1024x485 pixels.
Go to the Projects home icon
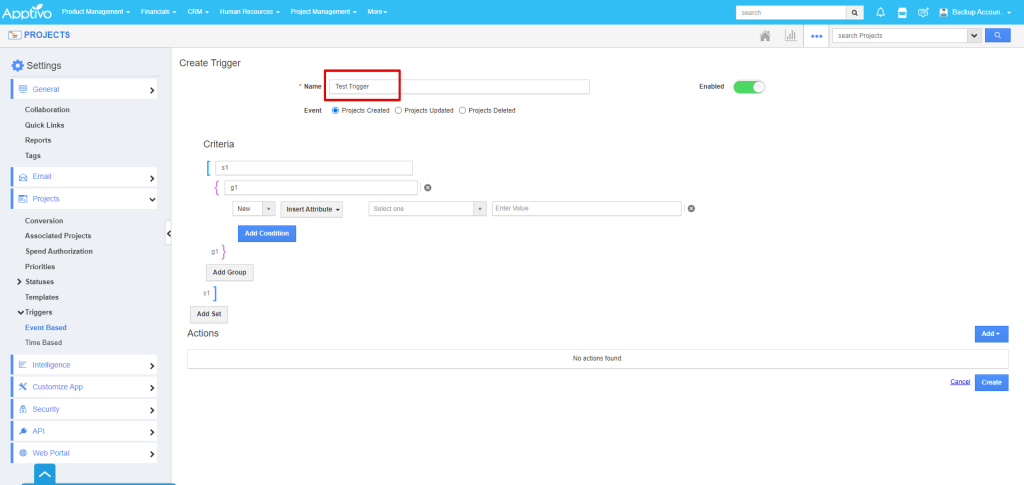[x=765, y=35]
